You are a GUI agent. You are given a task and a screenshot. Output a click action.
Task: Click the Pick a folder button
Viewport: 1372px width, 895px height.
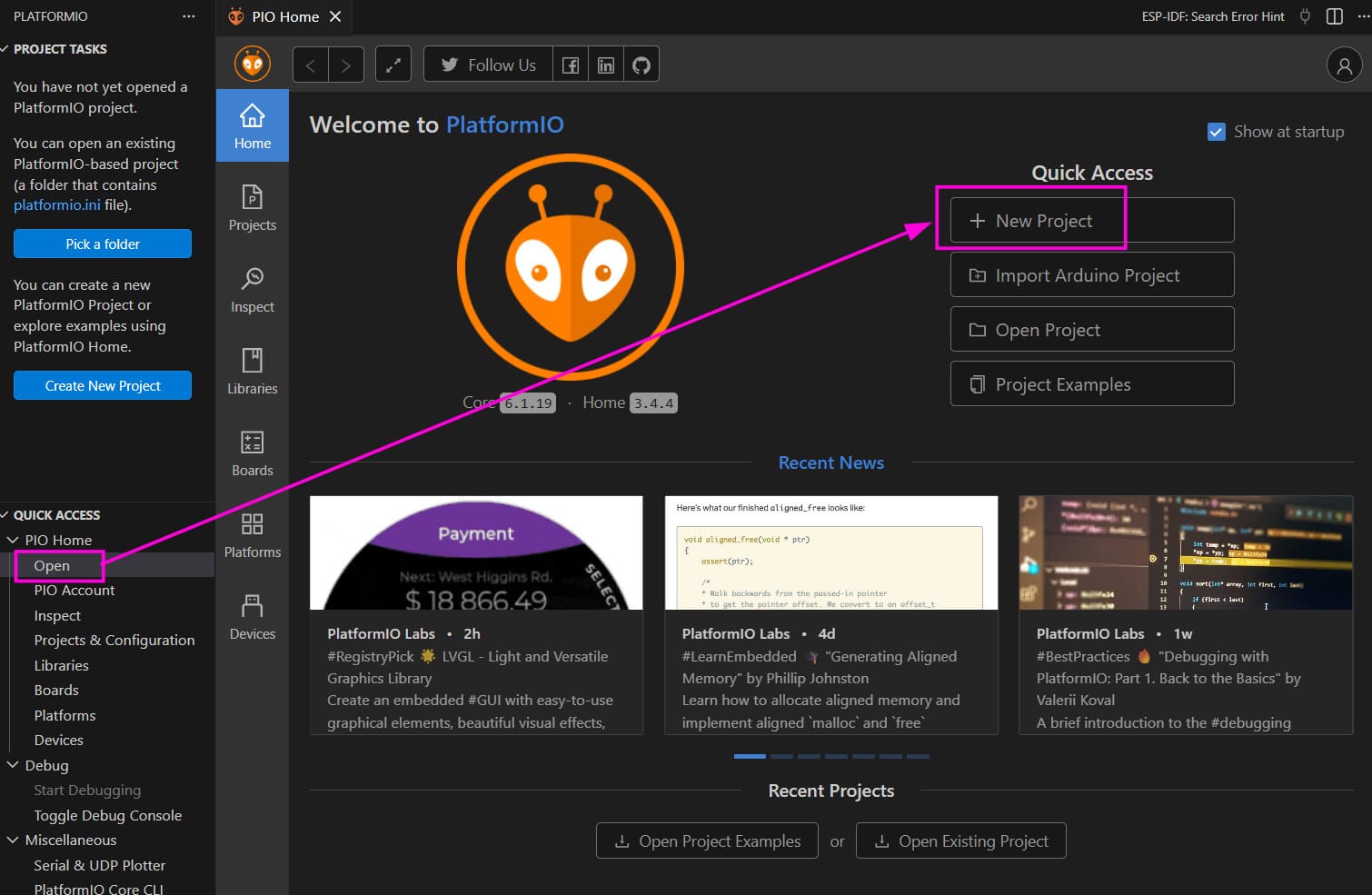pyautogui.click(x=103, y=244)
